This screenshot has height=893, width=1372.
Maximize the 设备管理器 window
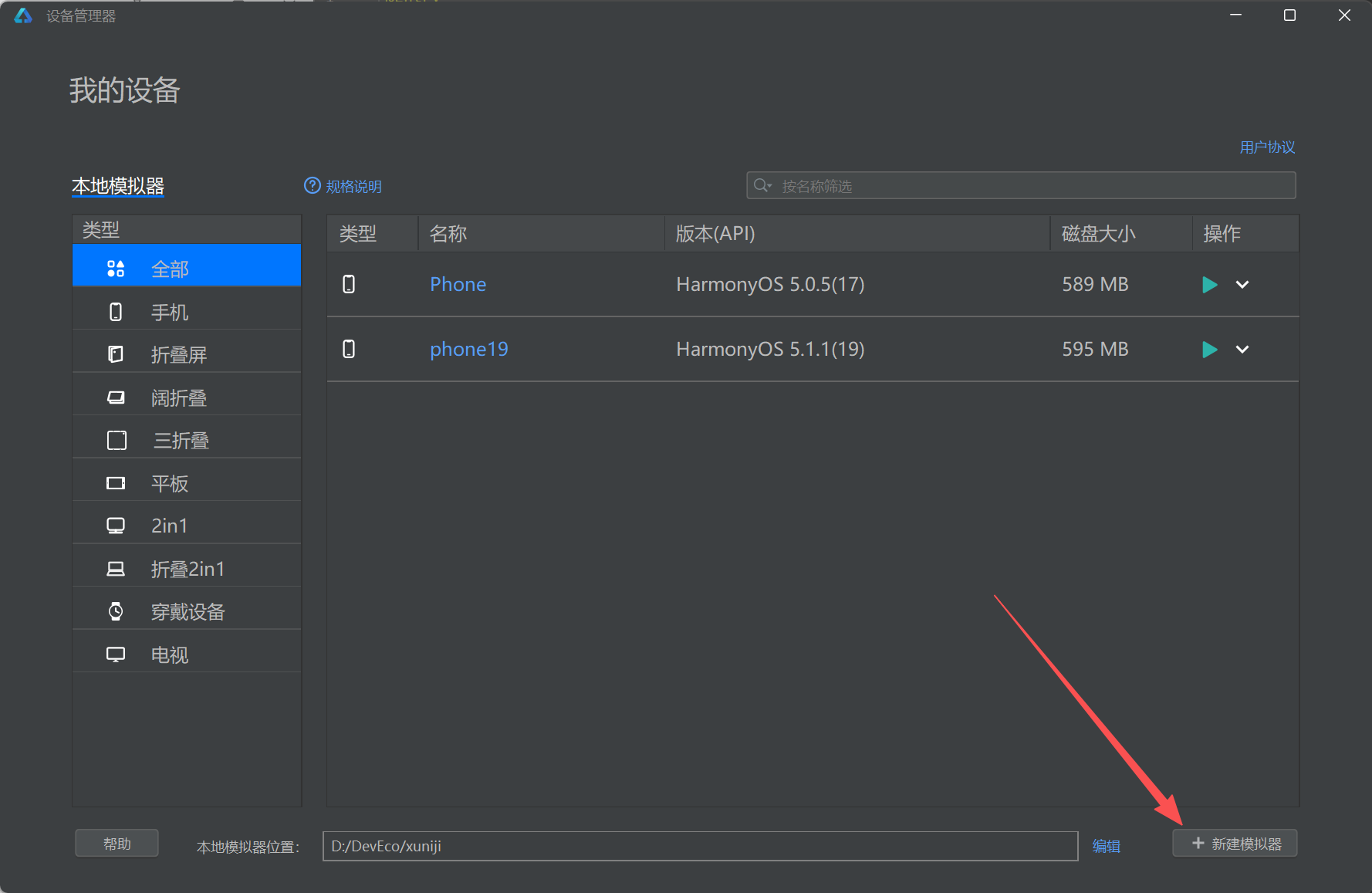tap(1289, 15)
